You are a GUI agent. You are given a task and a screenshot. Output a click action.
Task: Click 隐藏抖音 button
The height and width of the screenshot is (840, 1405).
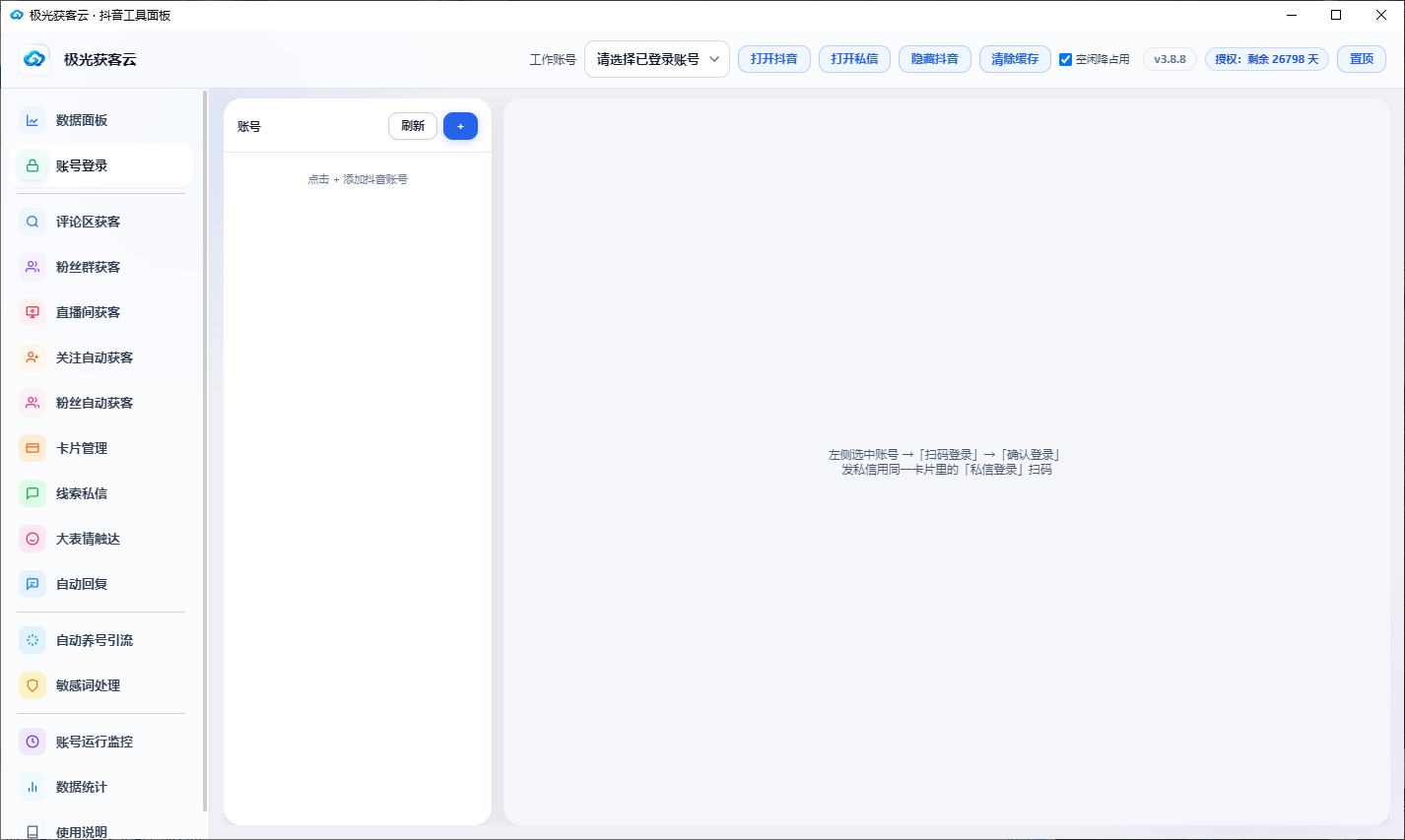point(935,59)
